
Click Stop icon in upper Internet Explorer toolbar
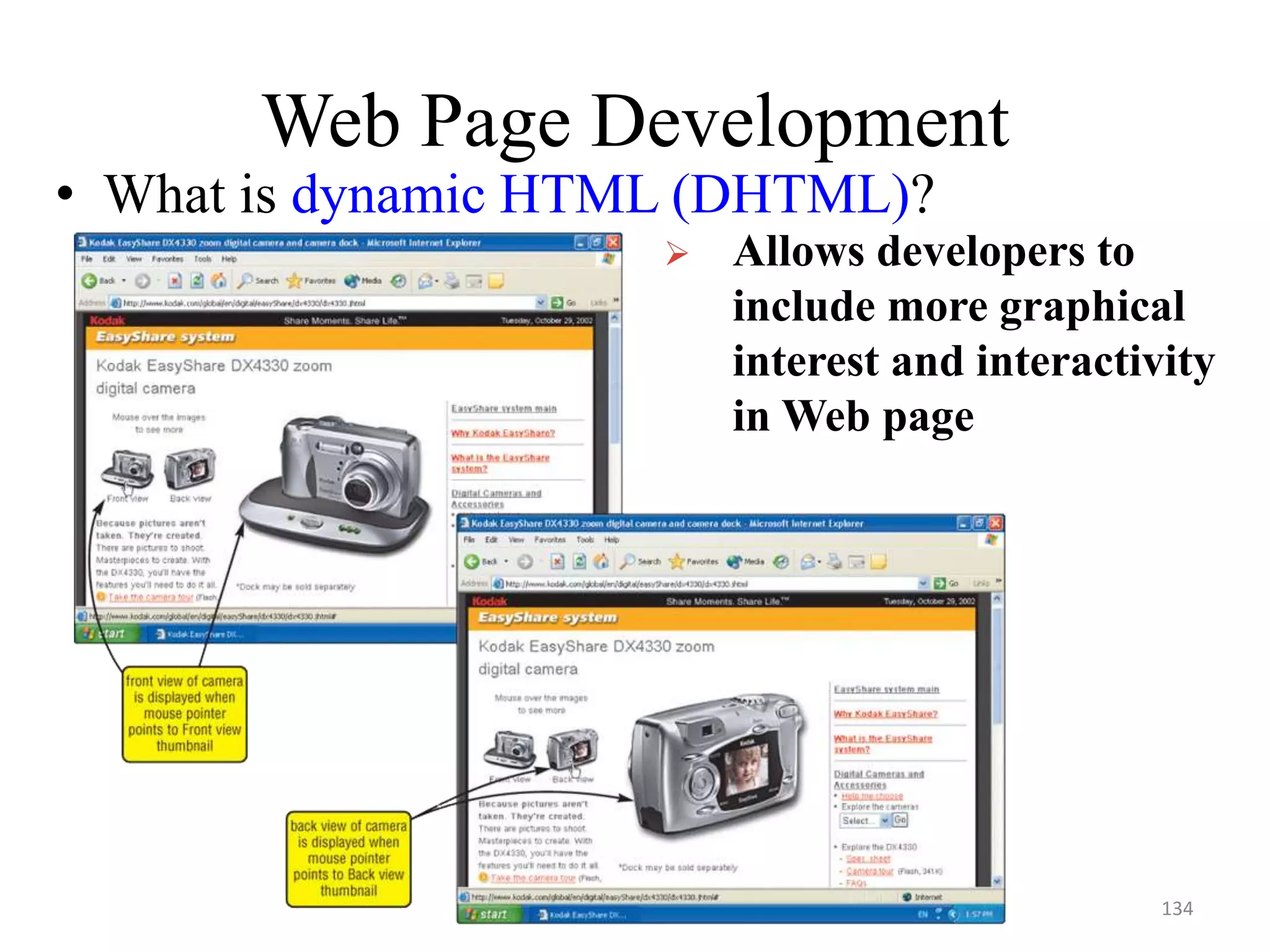click(x=175, y=281)
